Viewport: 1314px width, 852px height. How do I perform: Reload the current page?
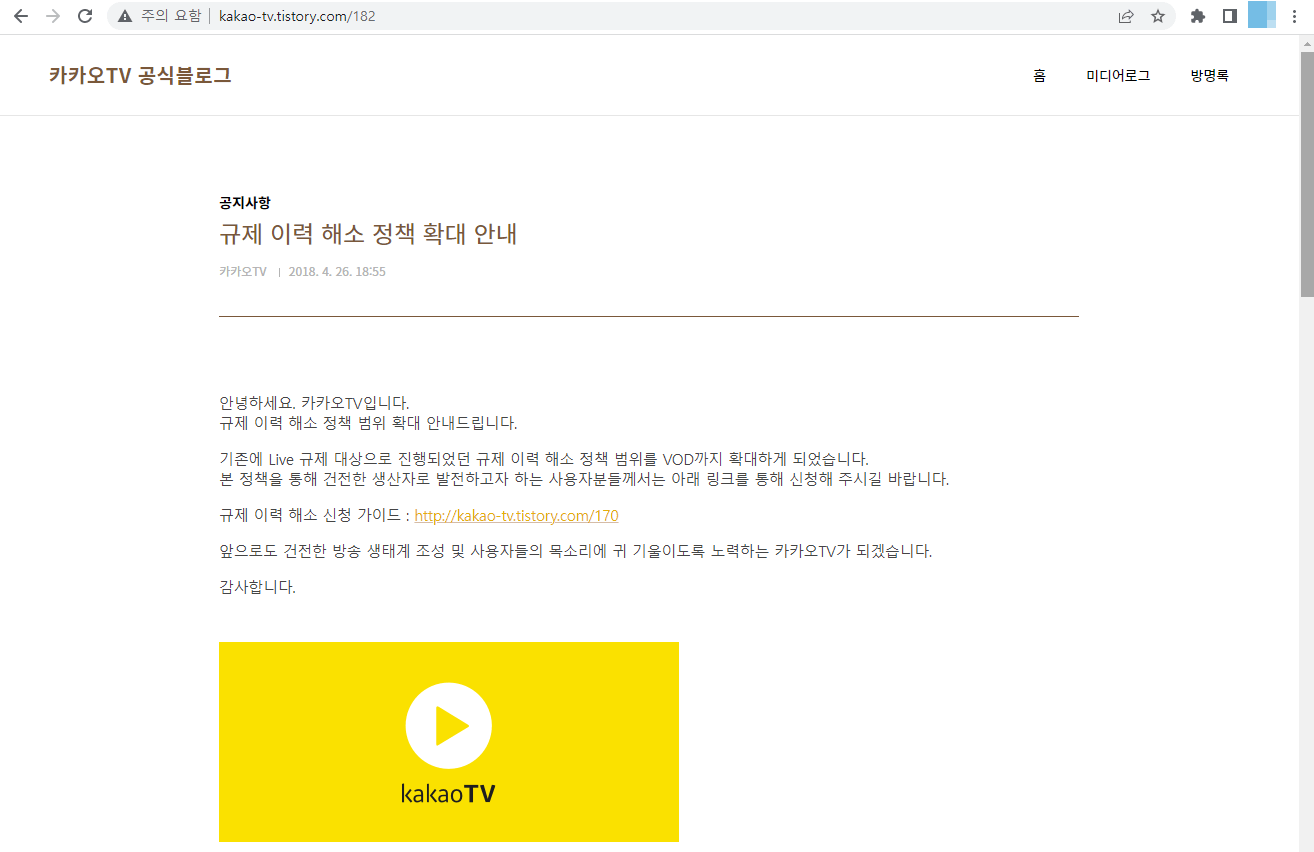pyautogui.click(x=84, y=15)
